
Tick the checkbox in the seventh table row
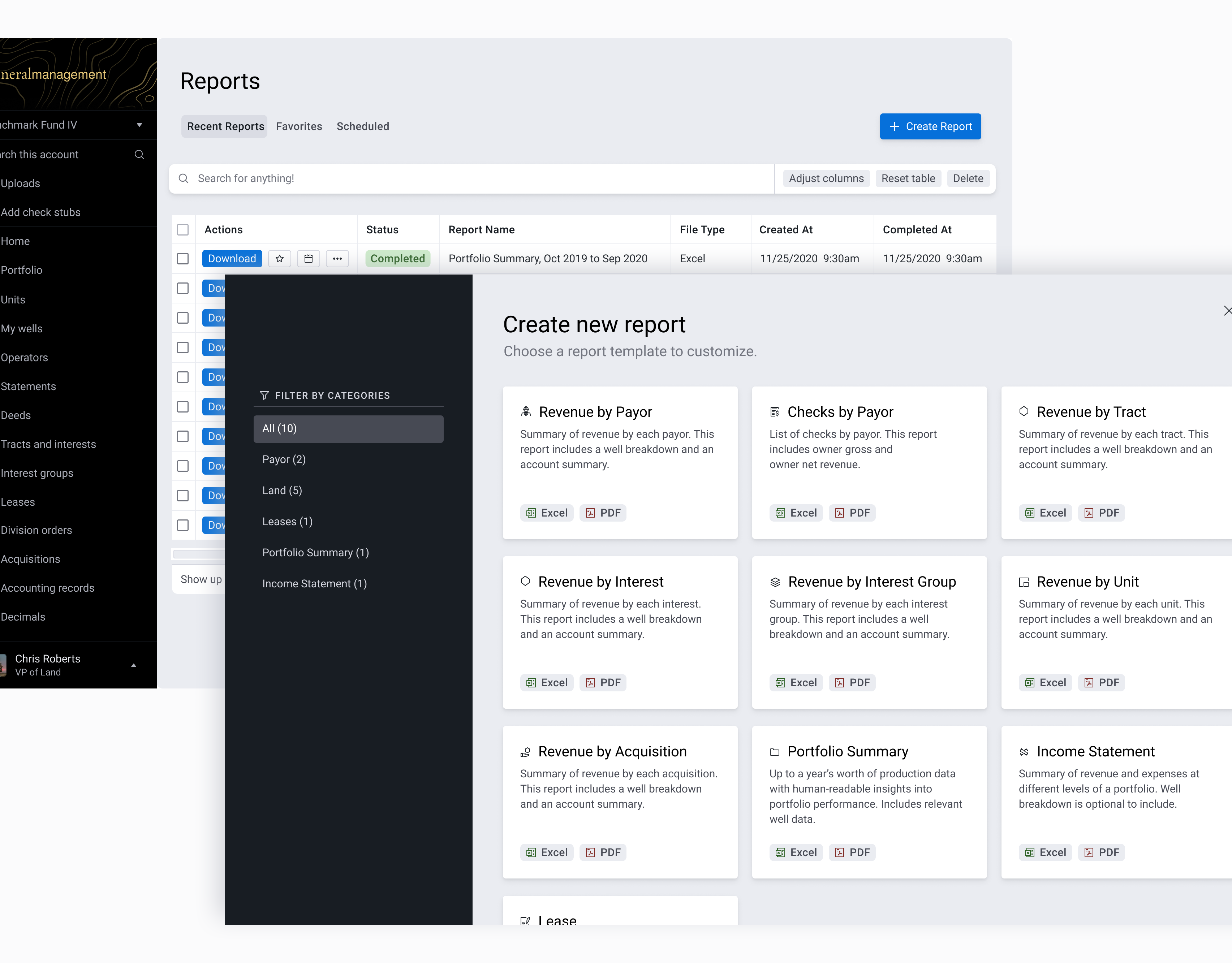click(x=183, y=436)
